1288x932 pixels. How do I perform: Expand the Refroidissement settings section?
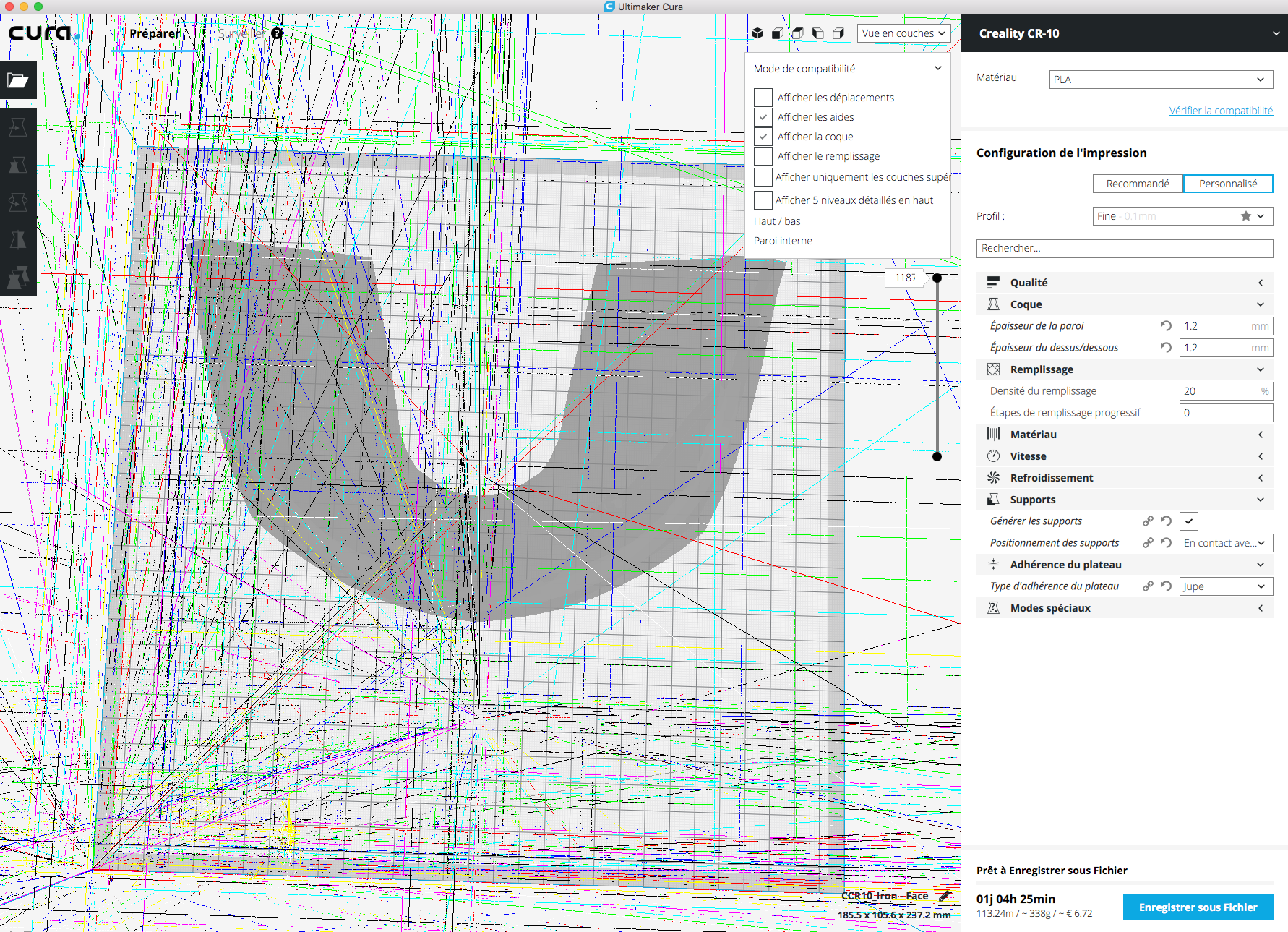[x=1125, y=478]
